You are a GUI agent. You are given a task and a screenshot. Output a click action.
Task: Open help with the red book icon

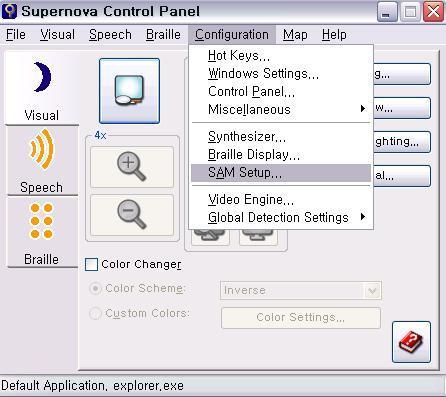point(411,342)
